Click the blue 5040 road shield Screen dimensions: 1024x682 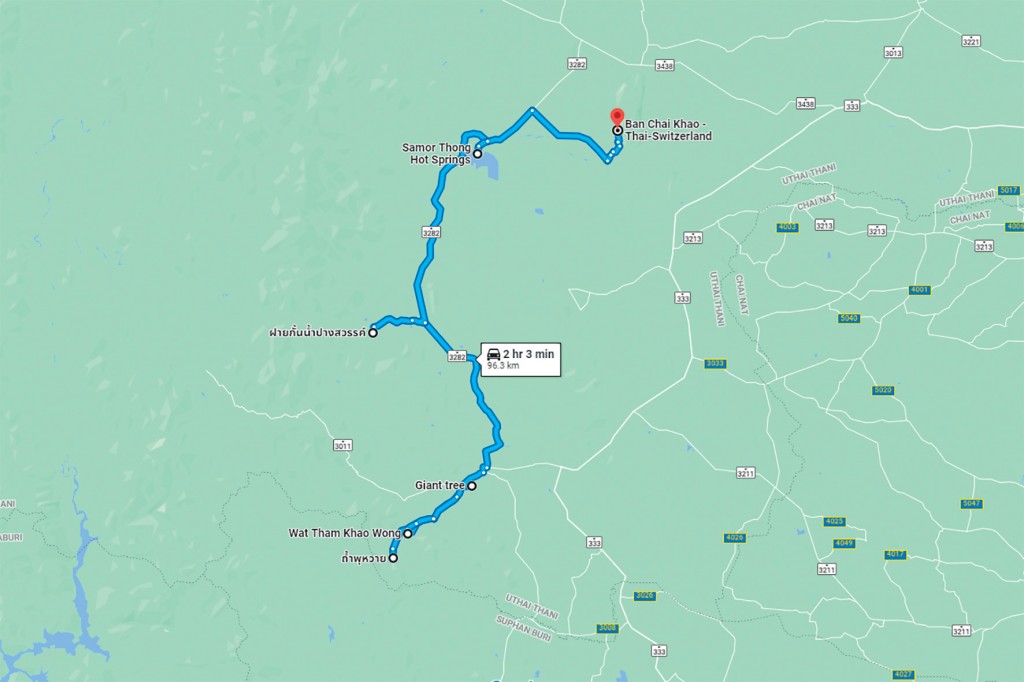tap(848, 318)
